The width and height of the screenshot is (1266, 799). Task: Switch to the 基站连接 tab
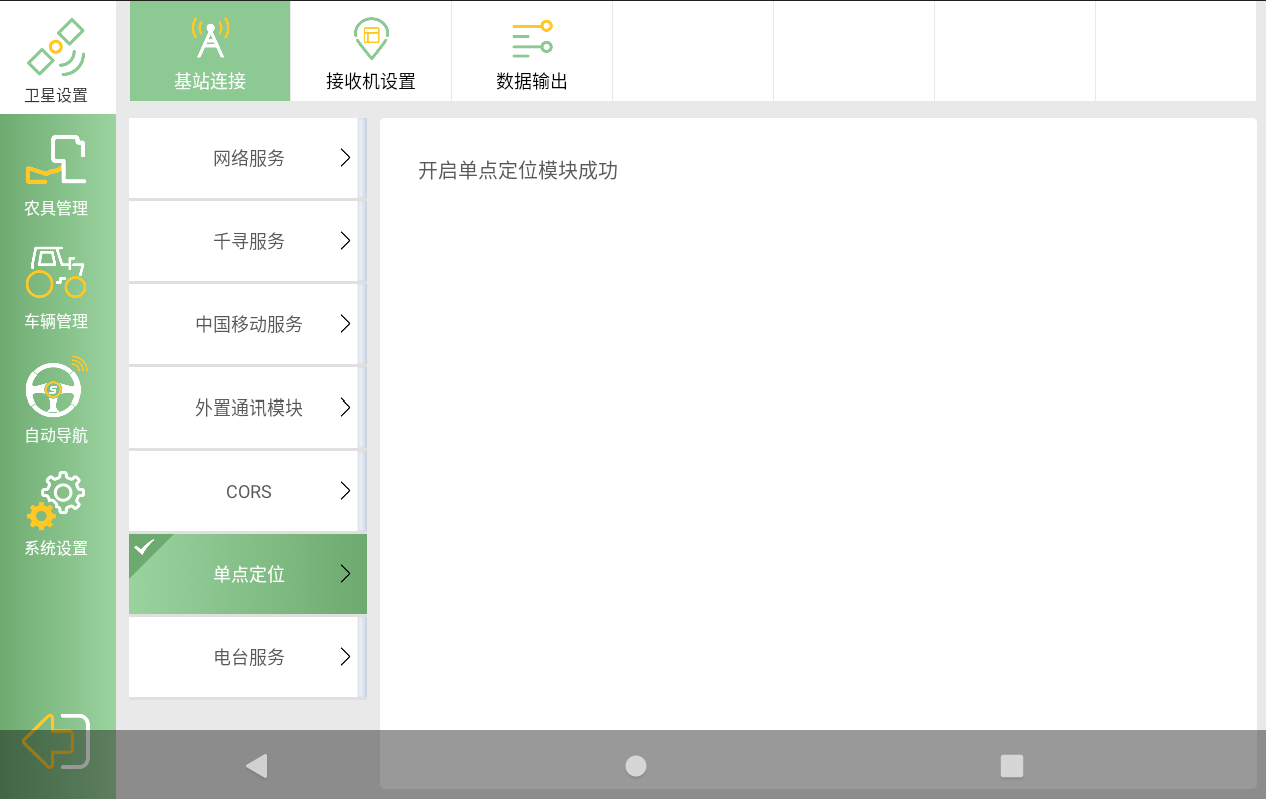(210, 52)
